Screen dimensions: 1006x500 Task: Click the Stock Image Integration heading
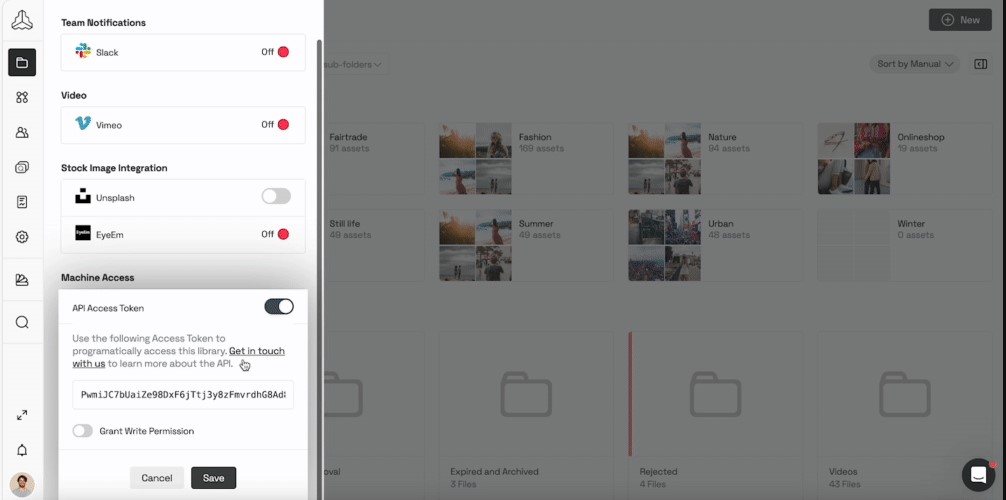(114, 168)
